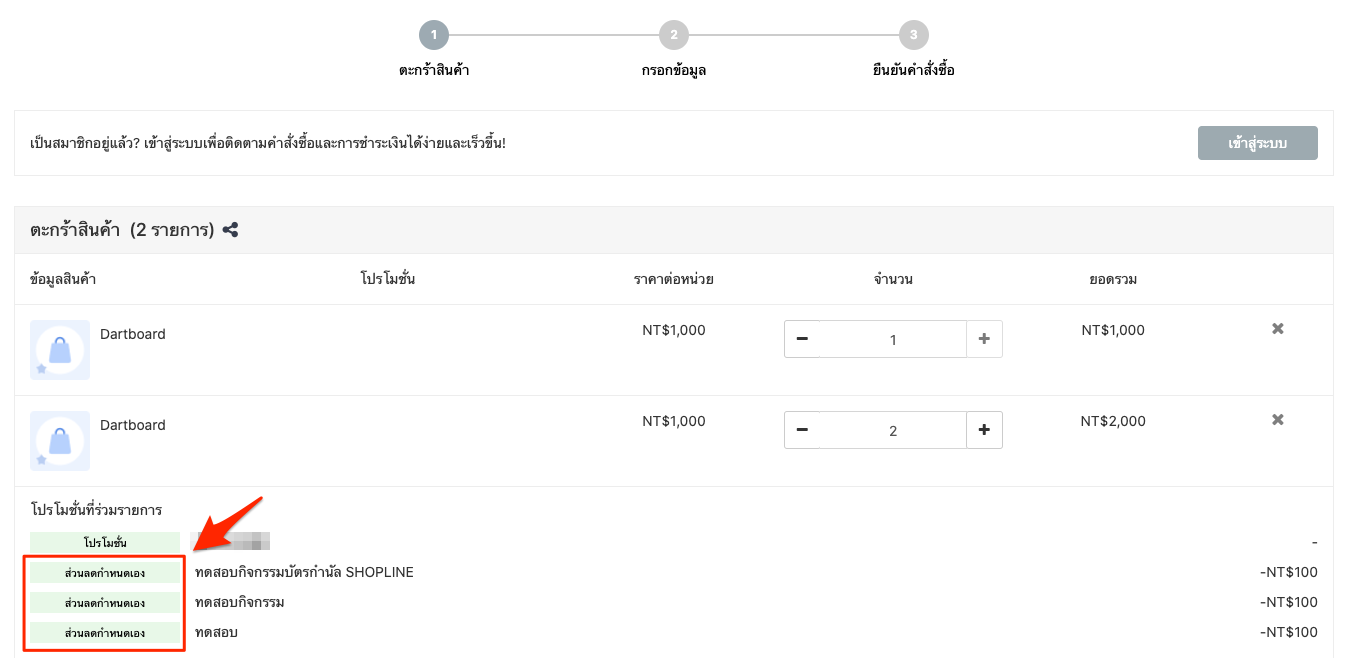1350x658 pixels.
Task: Click the step label ยืนยันคำสั่งซื้อ
Action: point(913,70)
